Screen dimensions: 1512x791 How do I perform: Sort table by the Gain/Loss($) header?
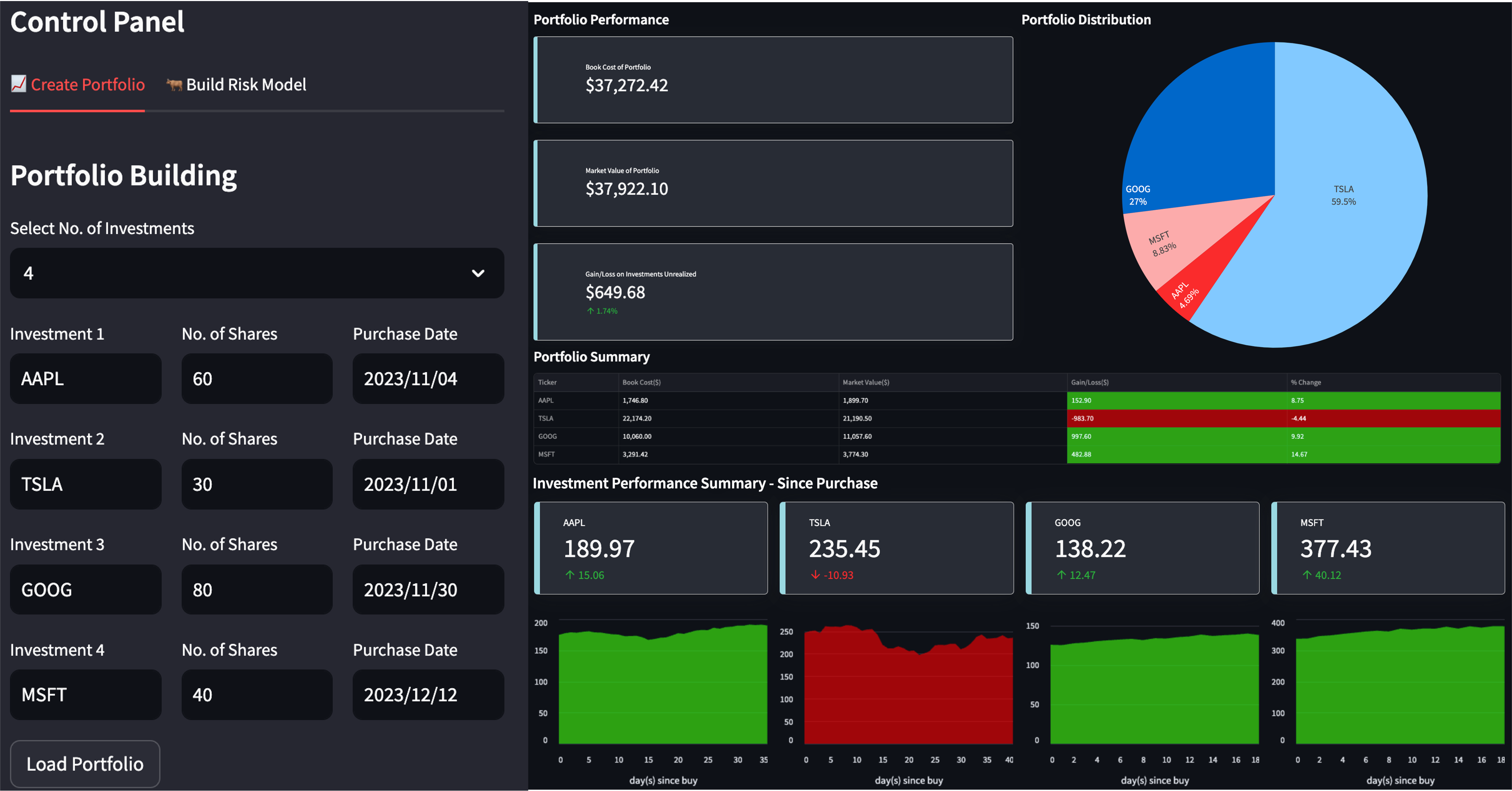1177,382
